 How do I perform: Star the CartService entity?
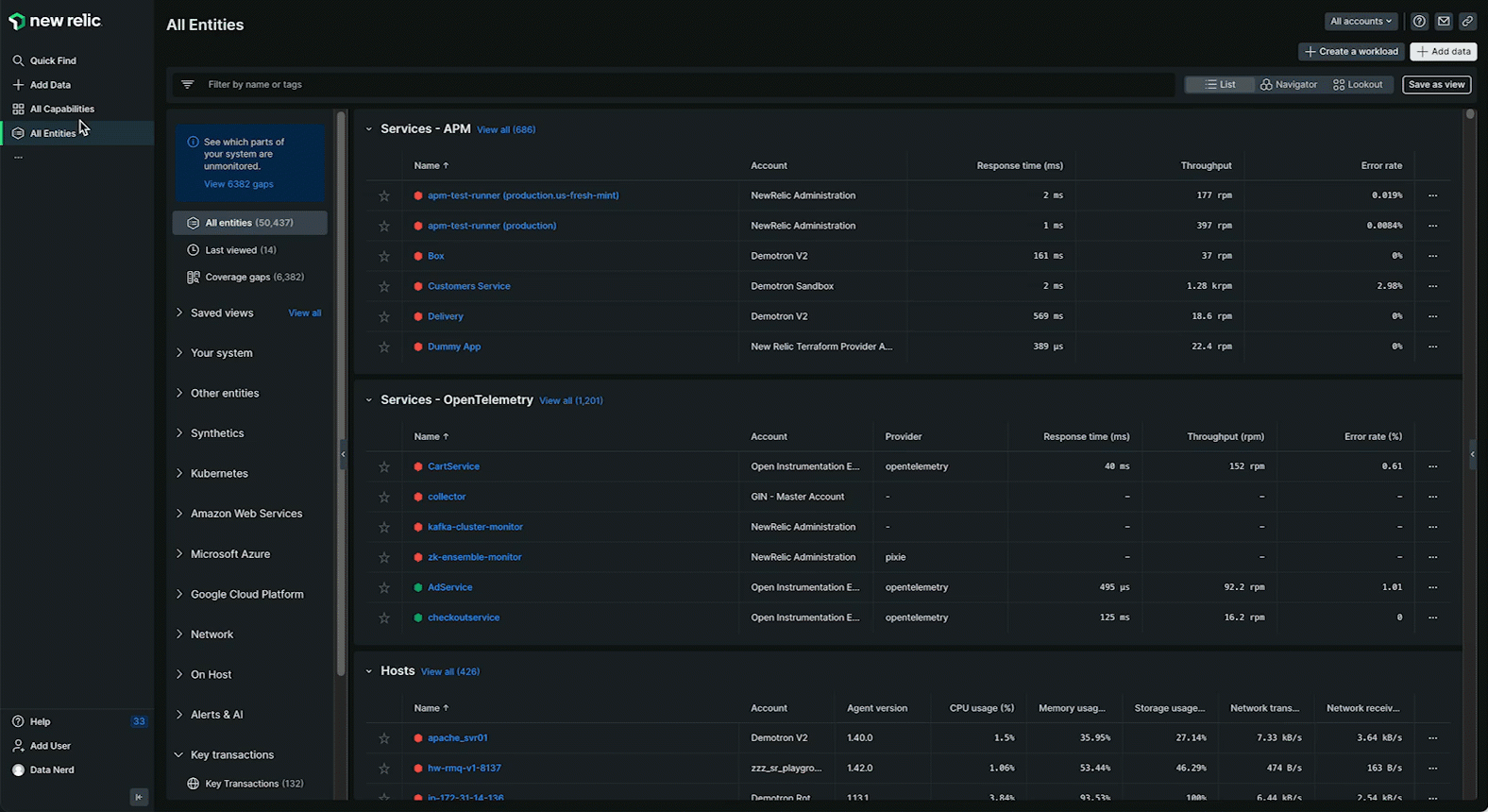(384, 466)
